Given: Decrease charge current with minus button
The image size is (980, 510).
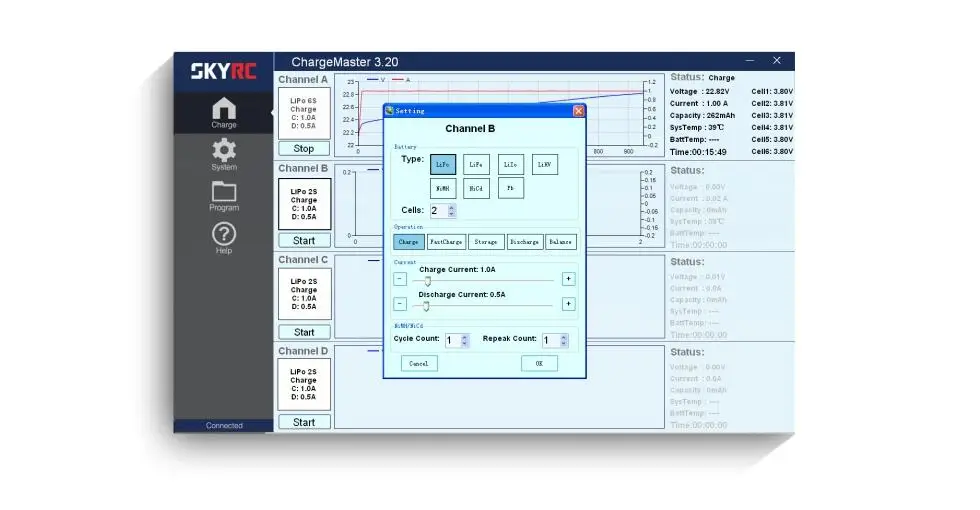Looking at the screenshot, I should (400, 279).
